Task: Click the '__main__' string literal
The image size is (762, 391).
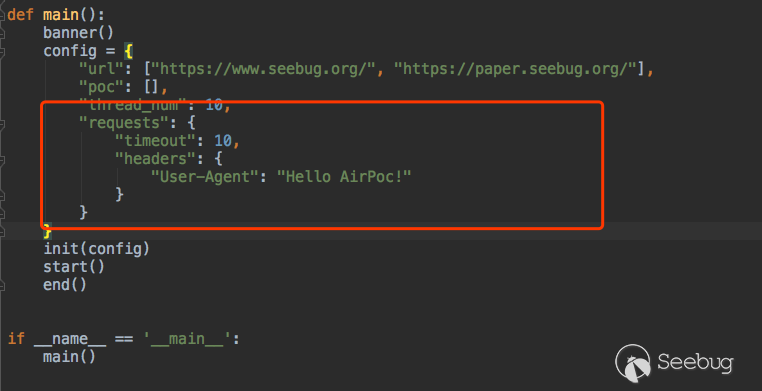Action: click(187, 339)
